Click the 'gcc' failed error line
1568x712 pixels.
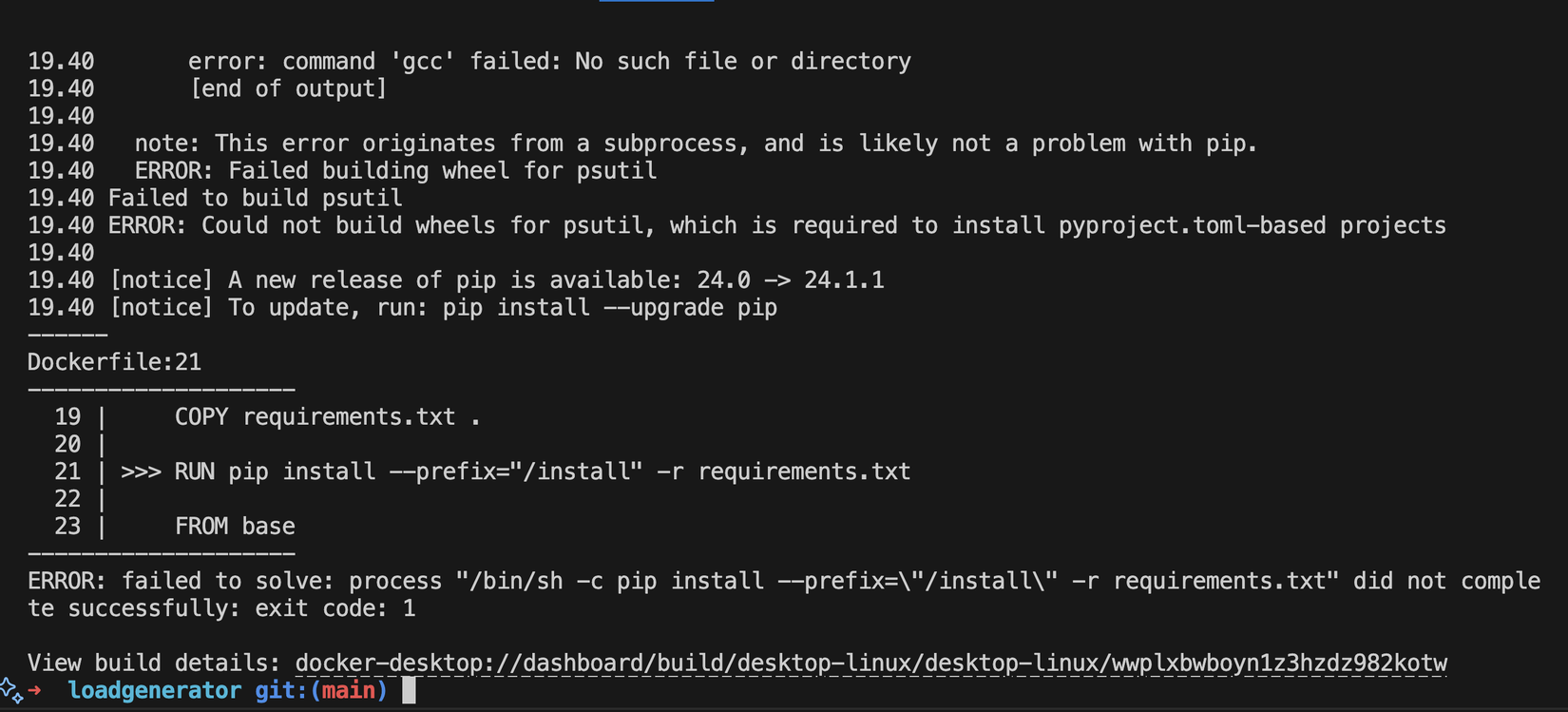tap(549, 62)
